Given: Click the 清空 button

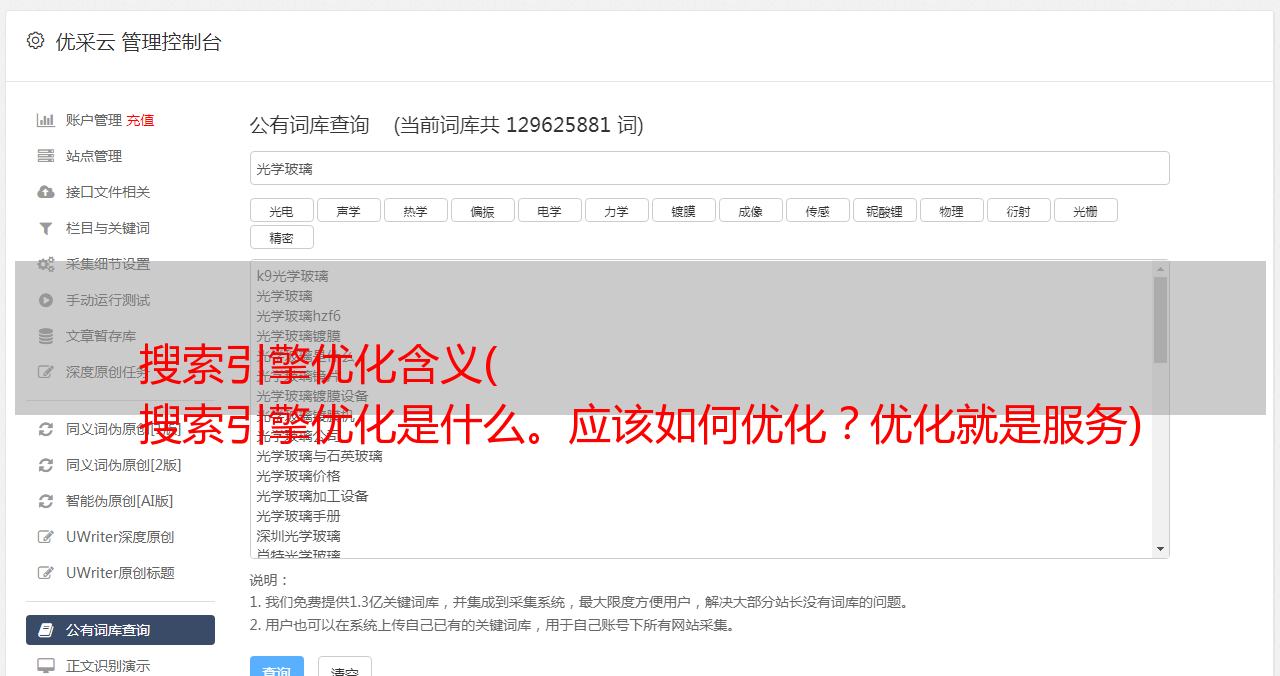Looking at the screenshot, I should (345, 667).
